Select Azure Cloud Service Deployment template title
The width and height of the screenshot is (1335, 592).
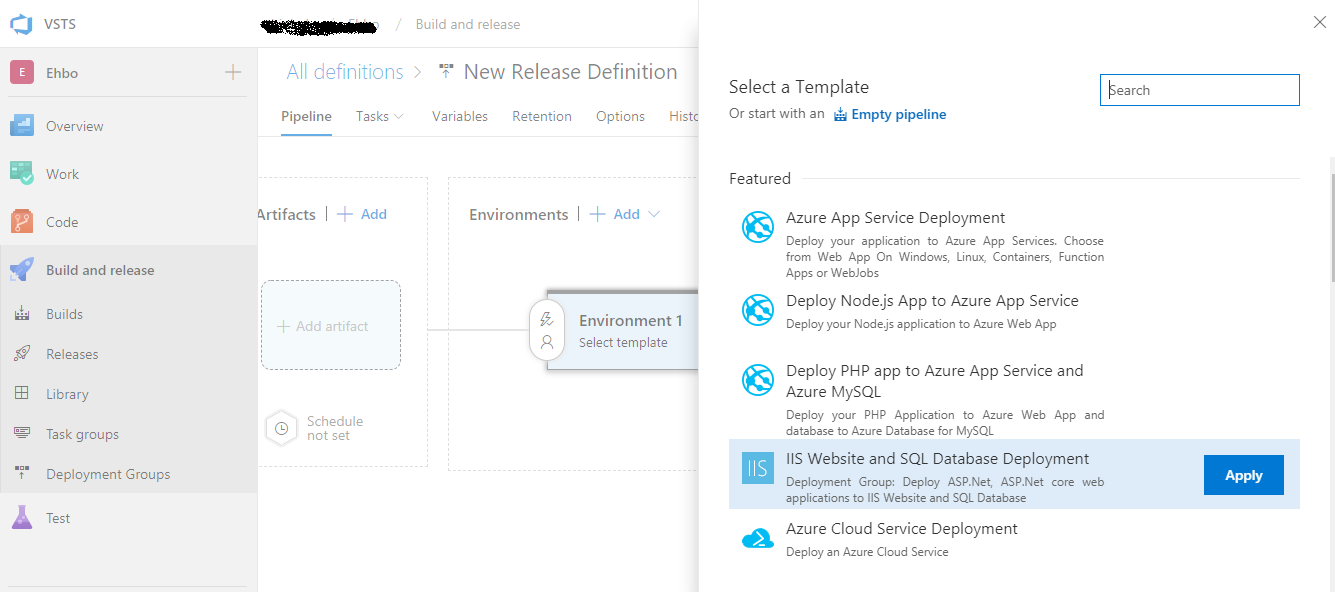[902, 528]
